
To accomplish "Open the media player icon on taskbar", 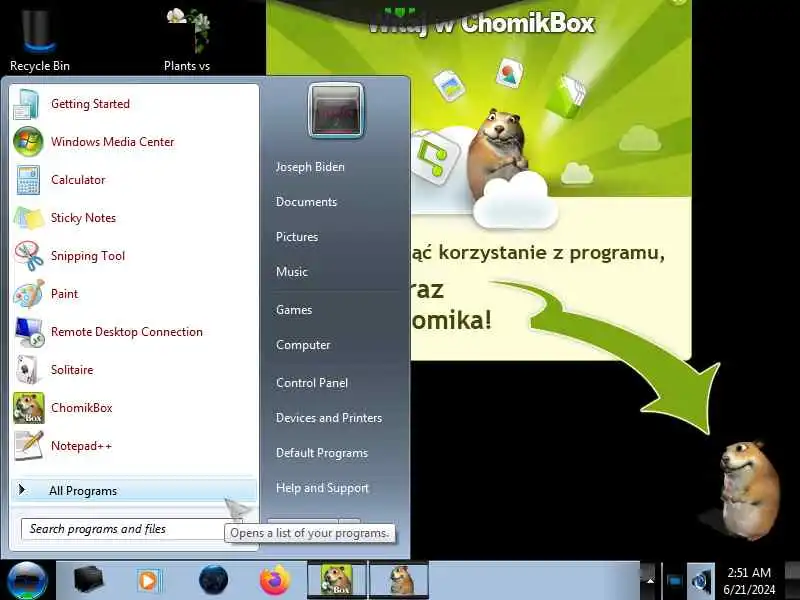I will 149,581.
